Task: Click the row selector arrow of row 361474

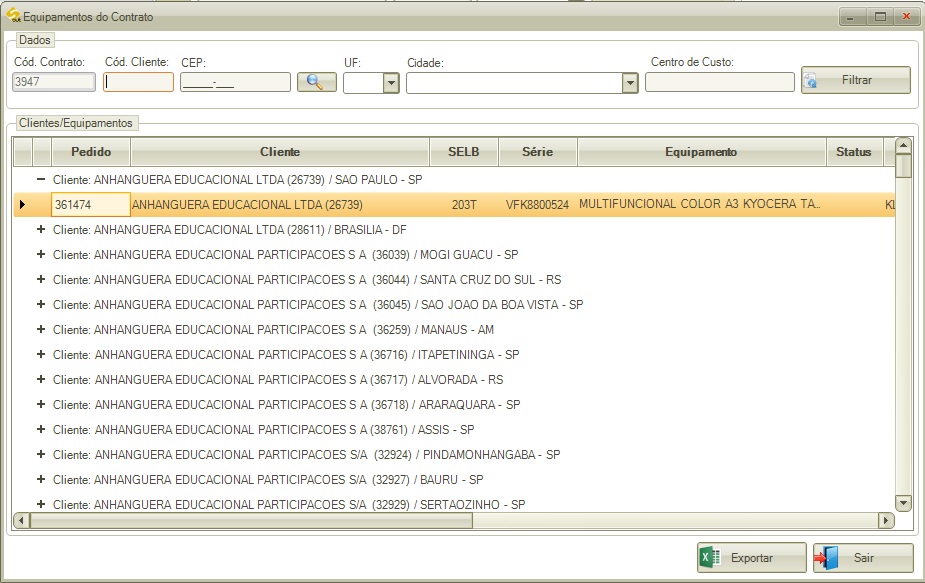Action: 22,205
